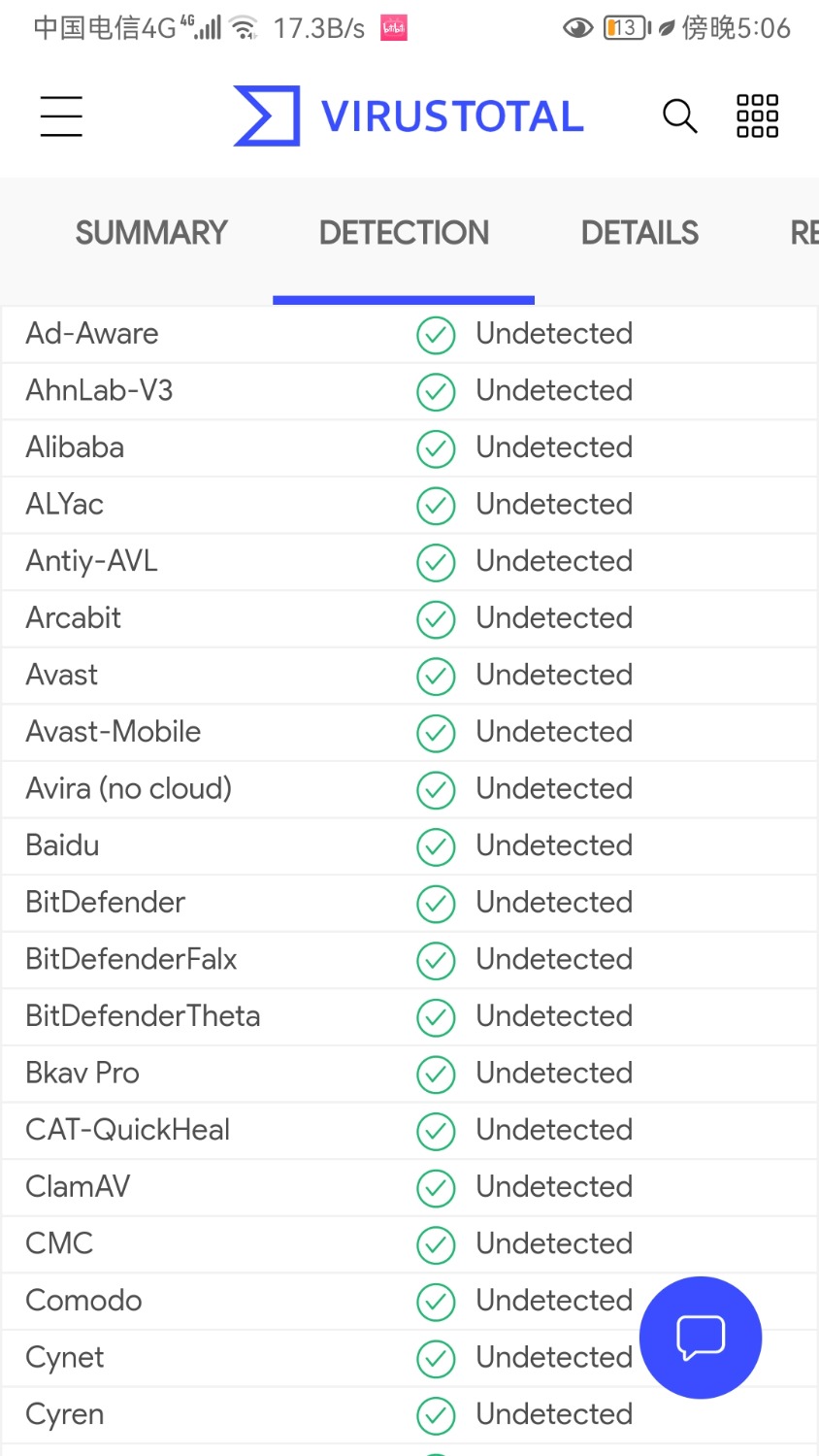Select the Alibaba engine row
The height and width of the screenshot is (1456, 819).
tap(409, 447)
